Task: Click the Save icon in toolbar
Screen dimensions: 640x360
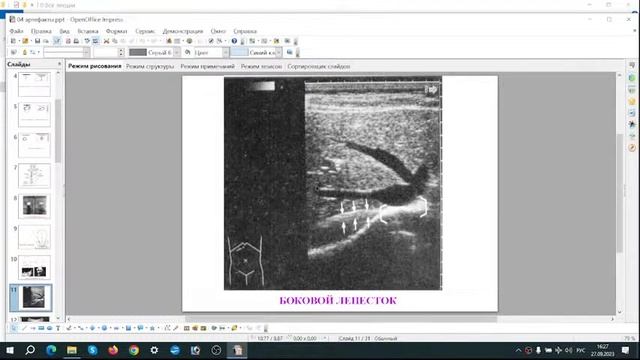Action: click(37, 41)
